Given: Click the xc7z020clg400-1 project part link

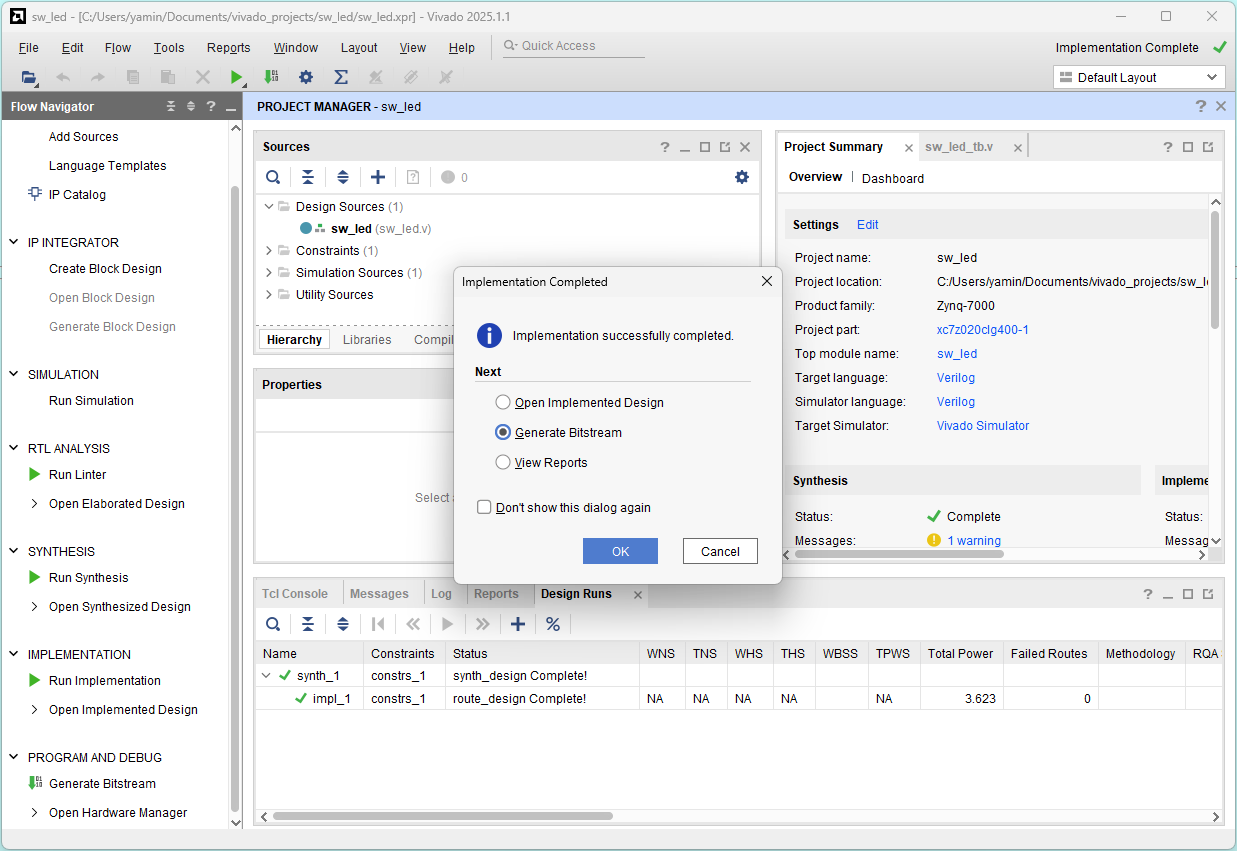Looking at the screenshot, I should (x=982, y=330).
